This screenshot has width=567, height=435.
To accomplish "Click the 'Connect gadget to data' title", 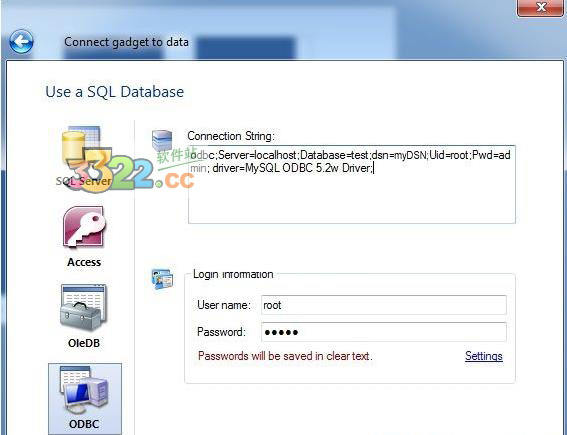I will [126, 42].
